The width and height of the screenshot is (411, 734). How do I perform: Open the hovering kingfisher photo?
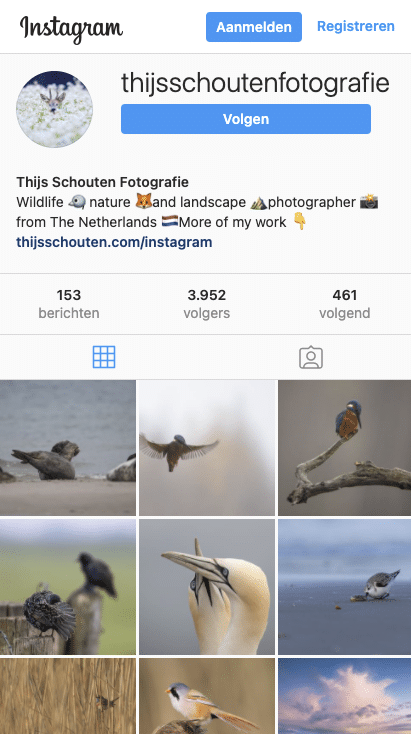(x=207, y=448)
